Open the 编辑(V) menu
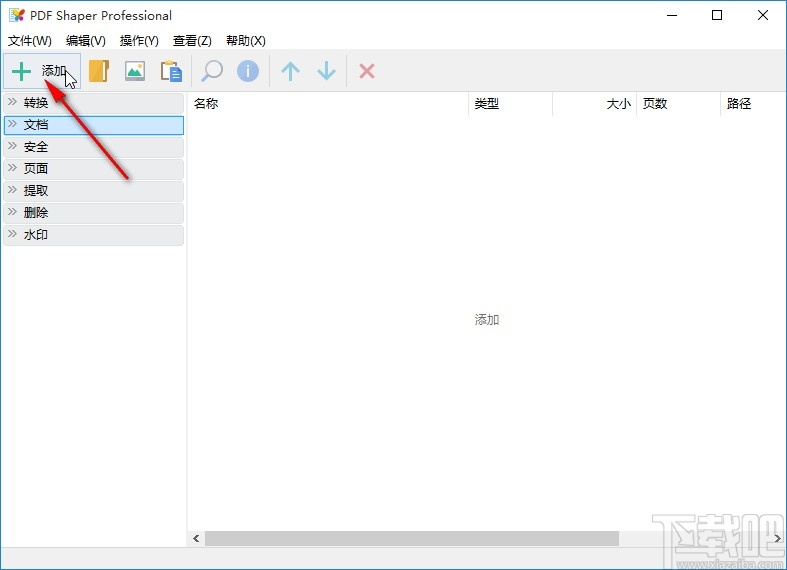Screen dimensions: 787x570 point(85,41)
